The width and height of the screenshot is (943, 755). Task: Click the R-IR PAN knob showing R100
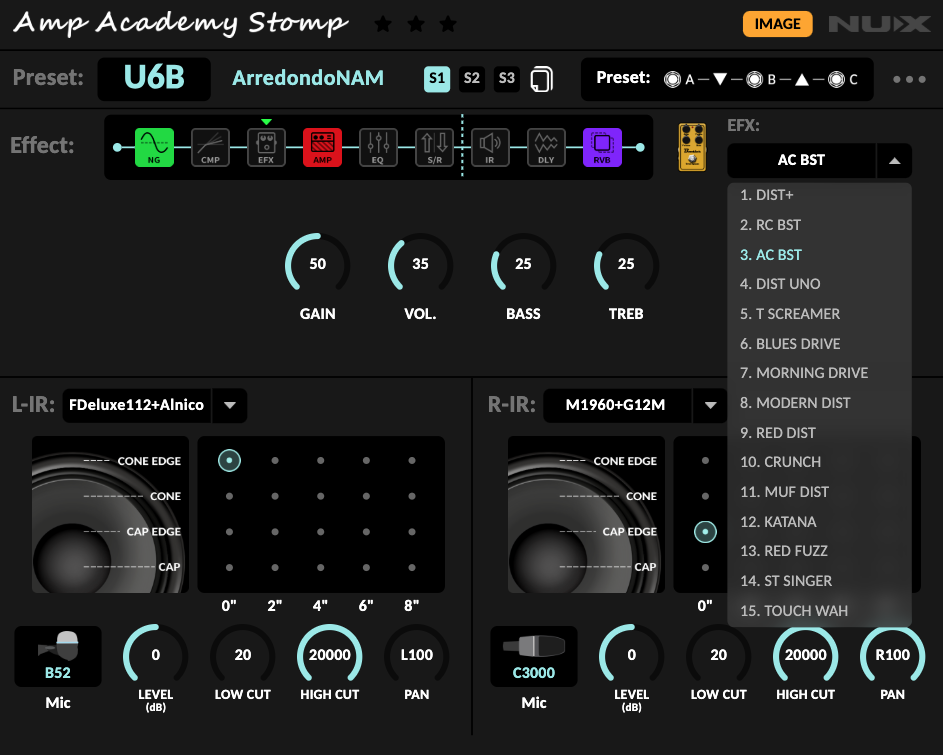coord(892,655)
